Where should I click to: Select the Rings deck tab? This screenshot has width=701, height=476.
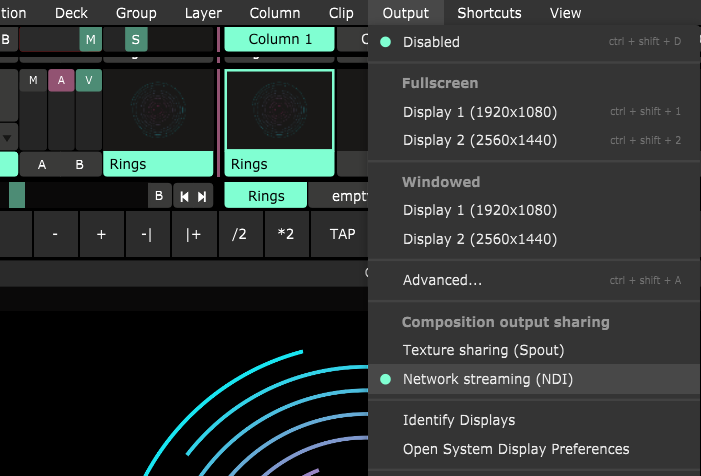click(266, 196)
